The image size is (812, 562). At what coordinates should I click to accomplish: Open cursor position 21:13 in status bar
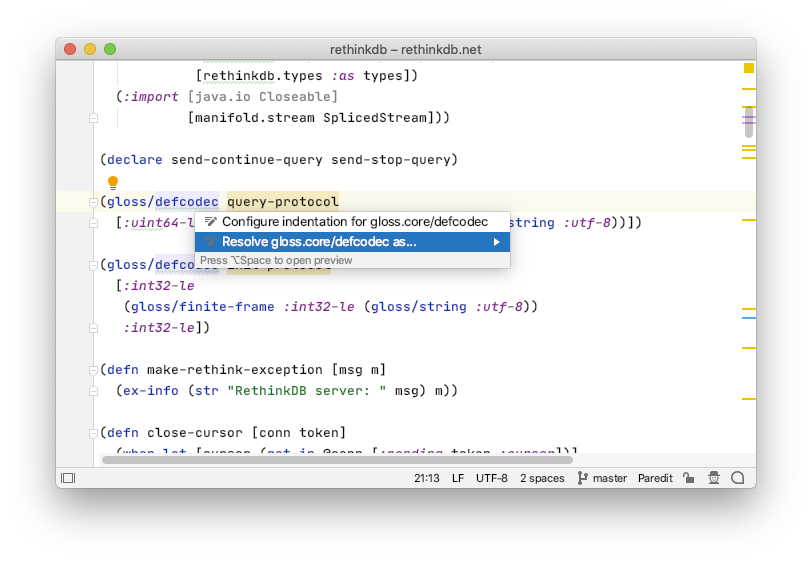click(426, 478)
